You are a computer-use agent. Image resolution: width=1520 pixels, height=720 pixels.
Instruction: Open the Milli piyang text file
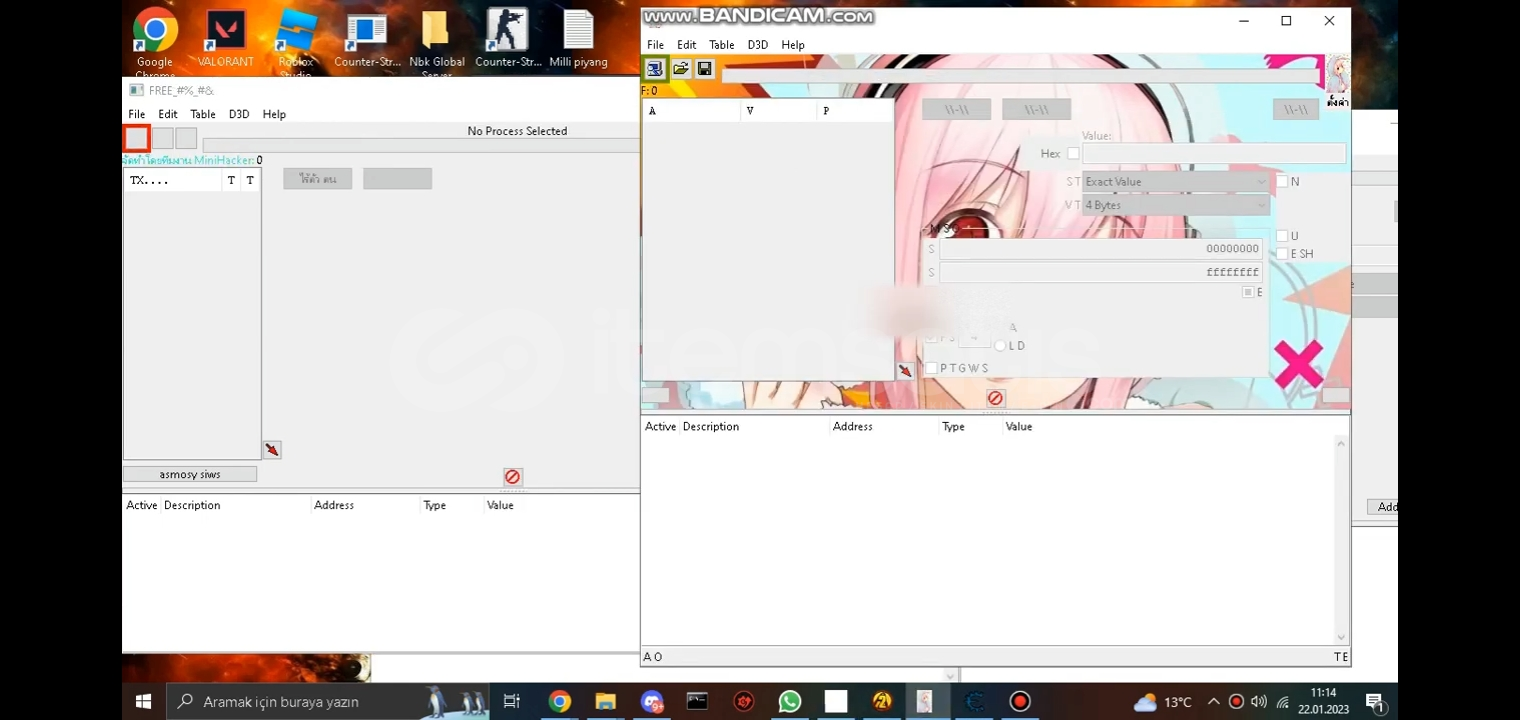point(578,40)
